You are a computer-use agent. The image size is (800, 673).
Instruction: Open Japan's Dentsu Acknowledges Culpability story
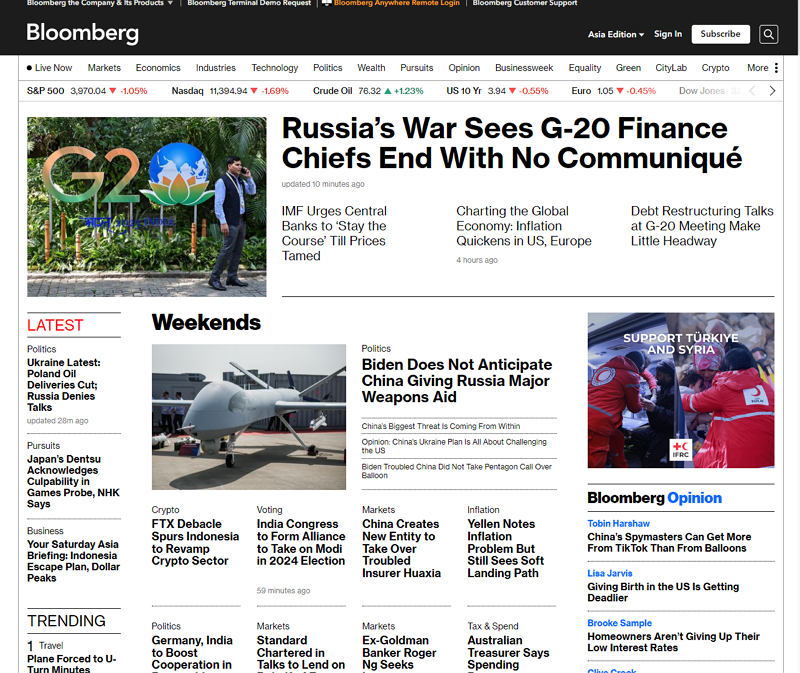click(x=73, y=481)
